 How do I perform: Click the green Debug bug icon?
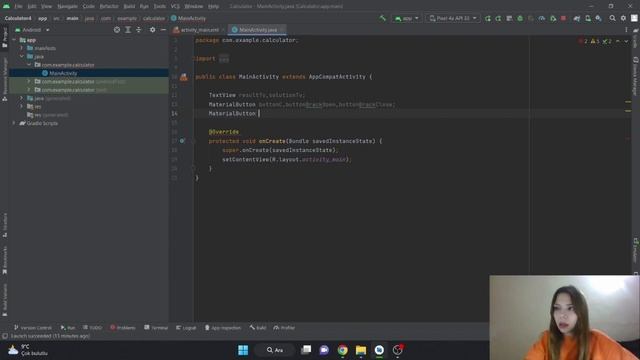point(520,18)
